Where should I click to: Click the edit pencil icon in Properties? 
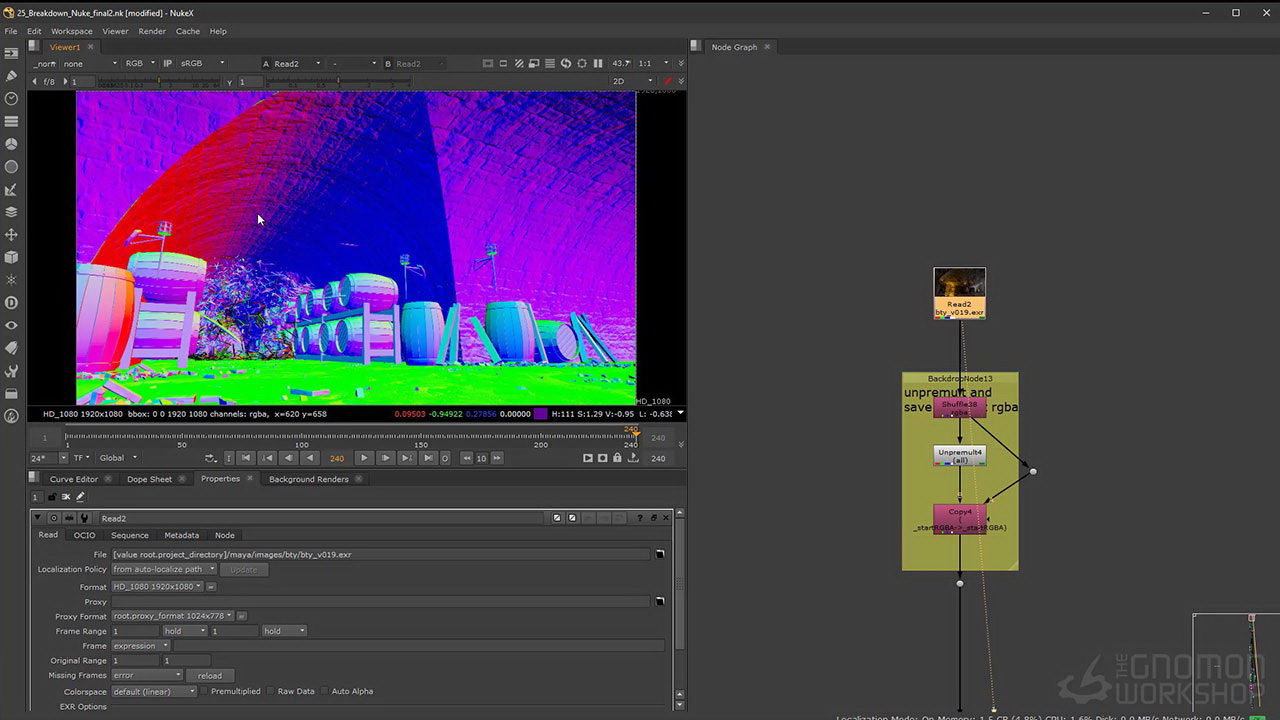click(80, 497)
